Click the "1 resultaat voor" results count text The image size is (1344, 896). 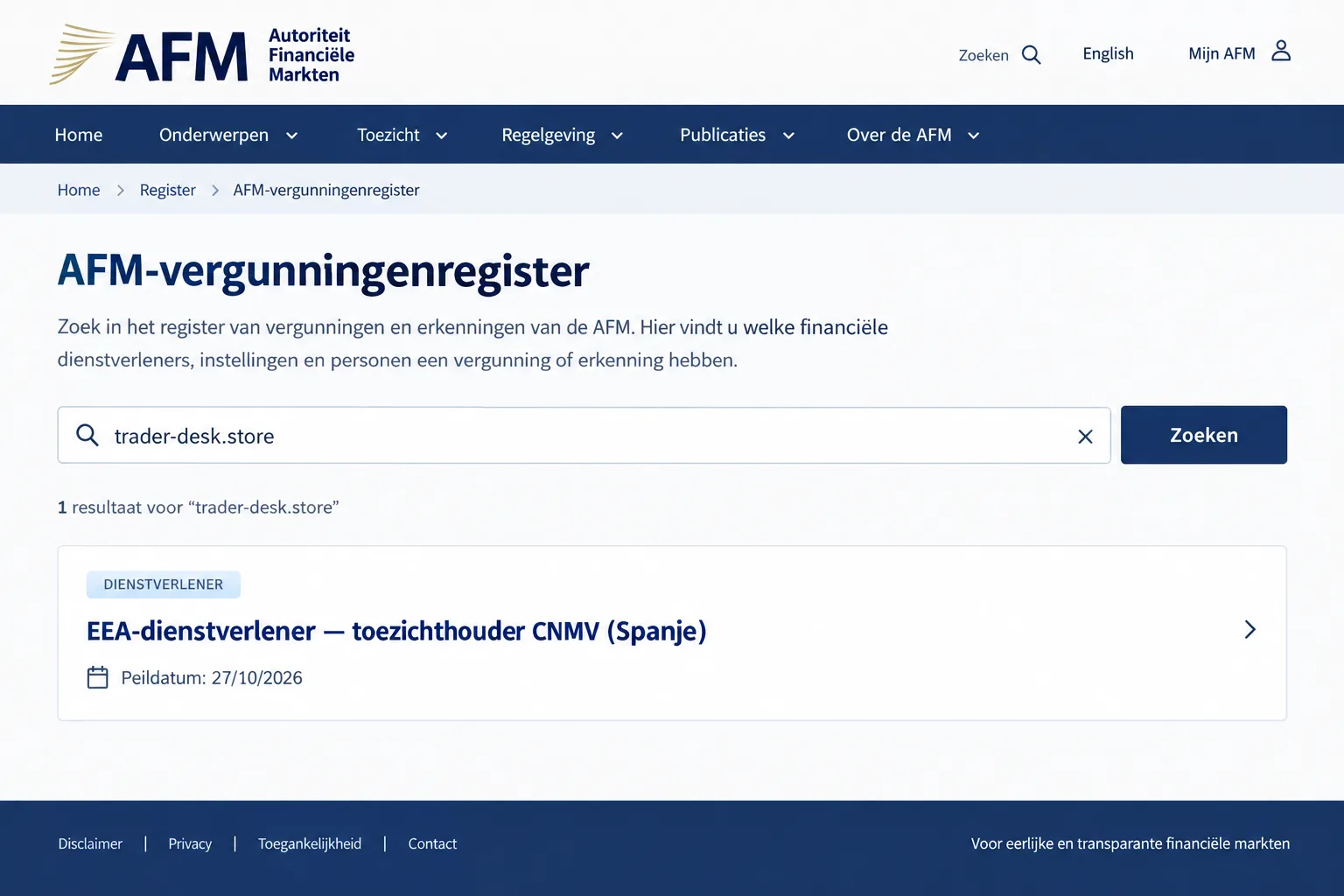[x=198, y=507]
